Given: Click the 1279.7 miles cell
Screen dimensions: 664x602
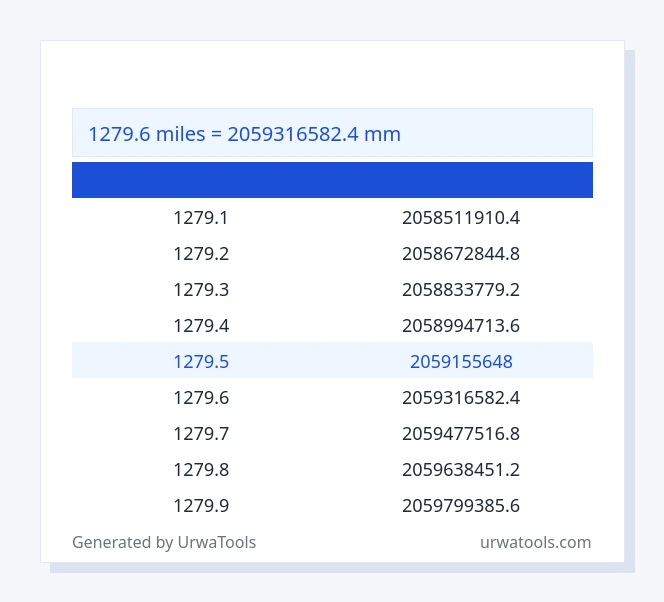Looking at the screenshot, I should click(201, 434).
